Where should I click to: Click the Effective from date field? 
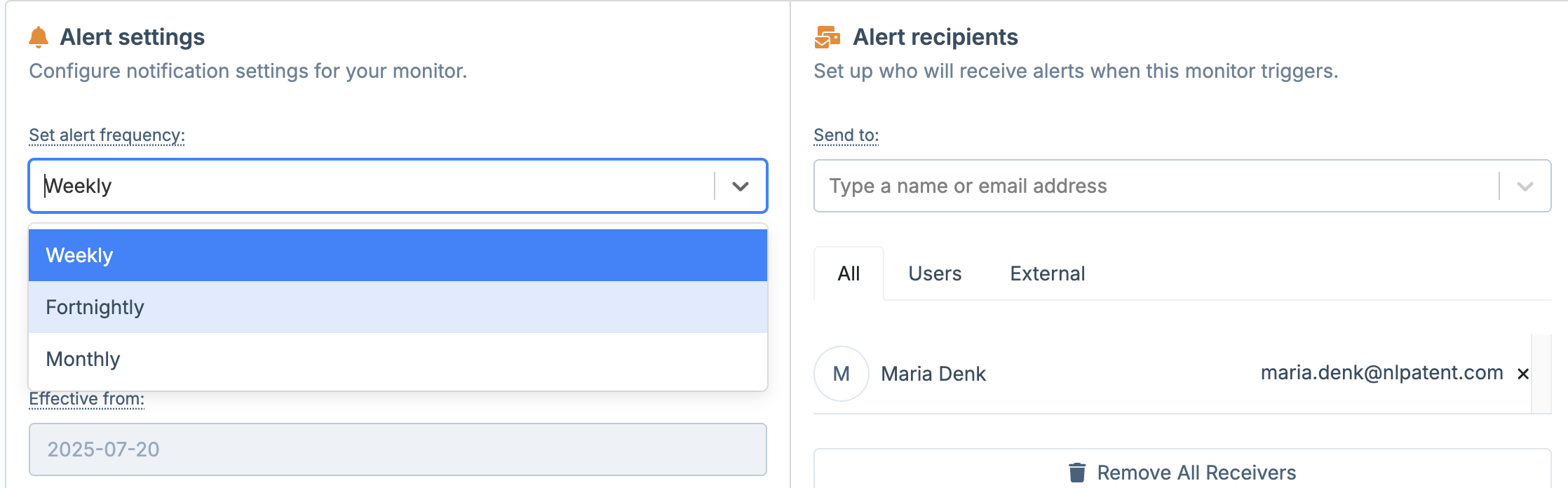click(x=398, y=449)
